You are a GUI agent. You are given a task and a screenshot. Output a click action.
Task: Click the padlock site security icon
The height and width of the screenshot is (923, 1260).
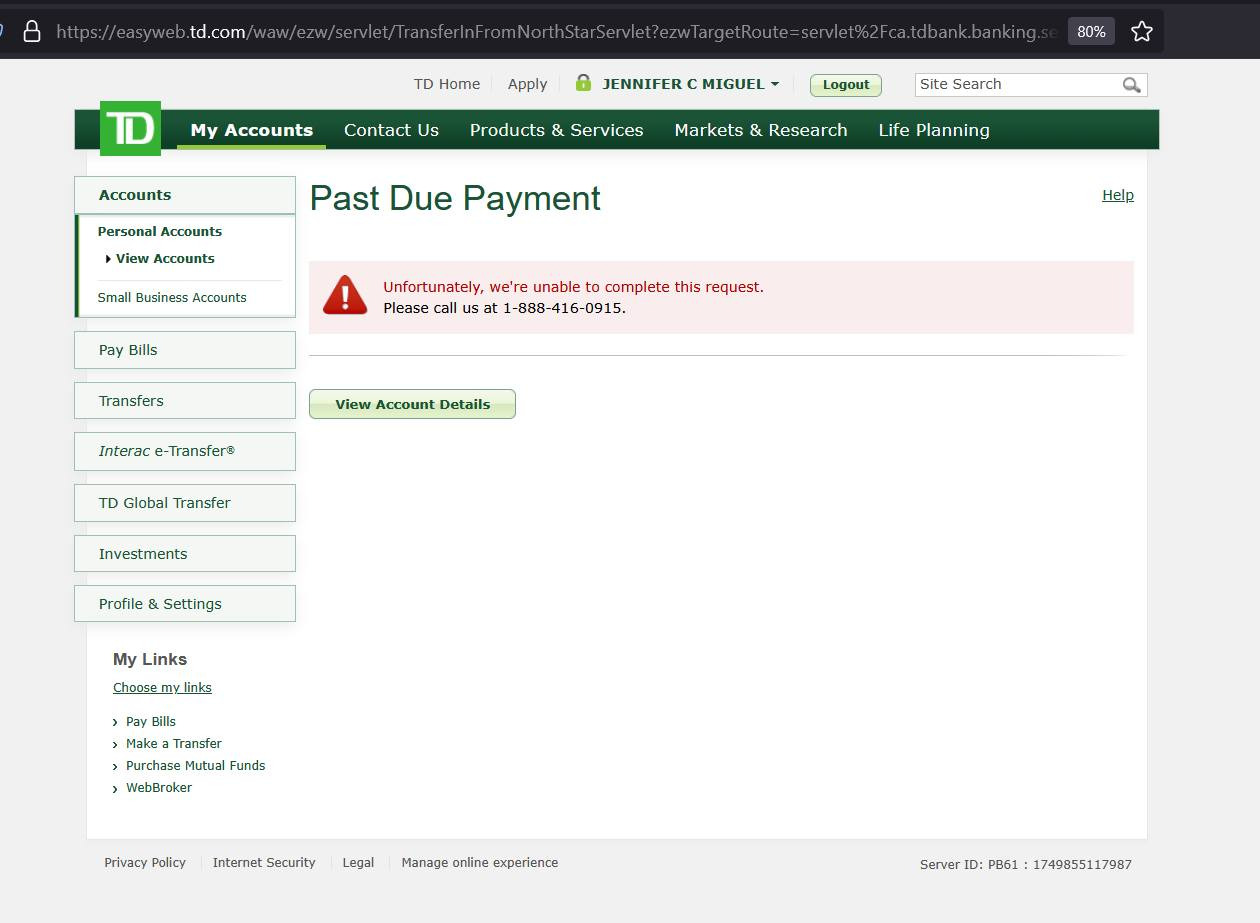pyautogui.click(x=32, y=32)
